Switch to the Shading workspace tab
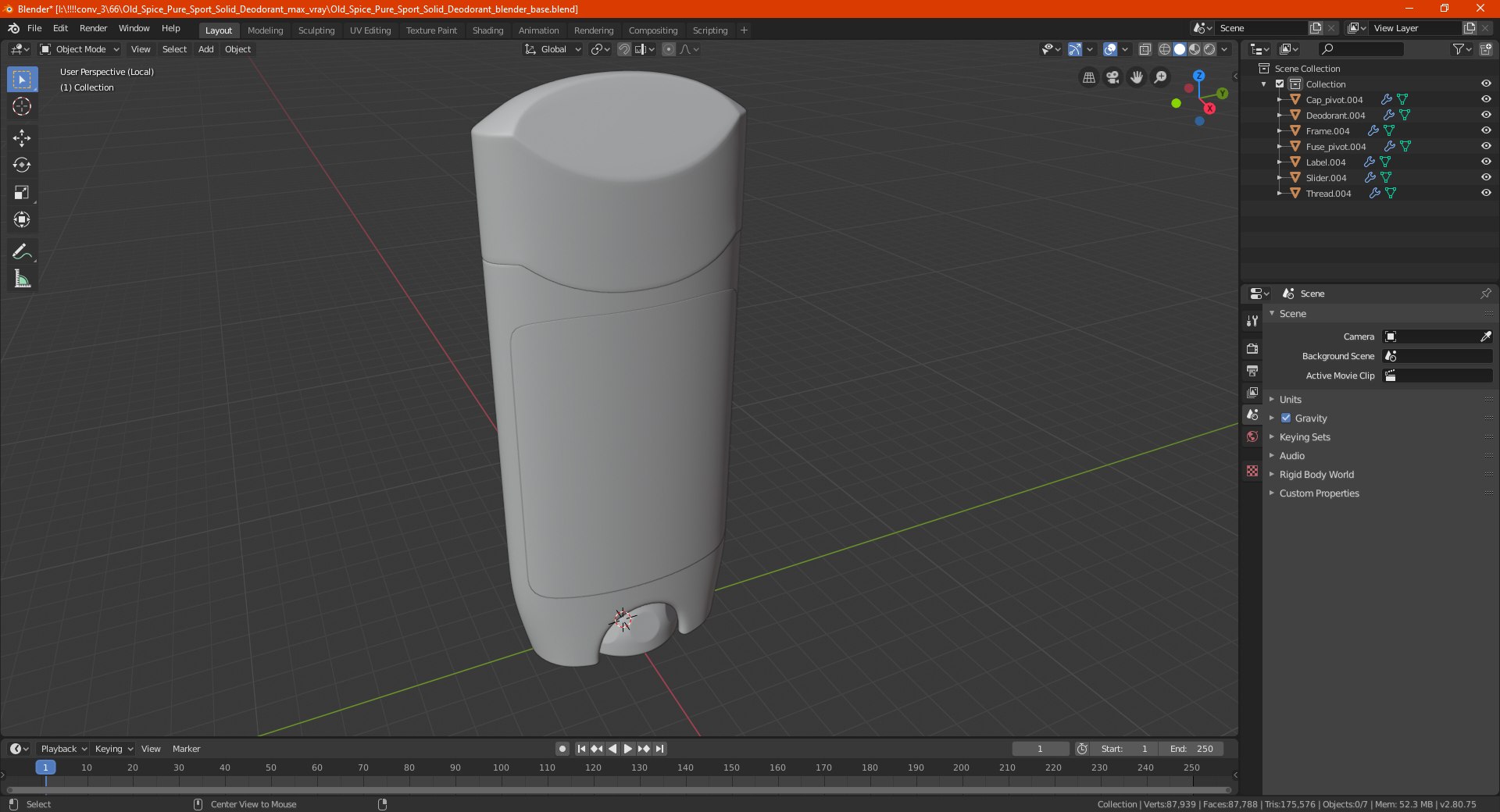This screenshot has width=1500, height=812. (x=487, y=30)
